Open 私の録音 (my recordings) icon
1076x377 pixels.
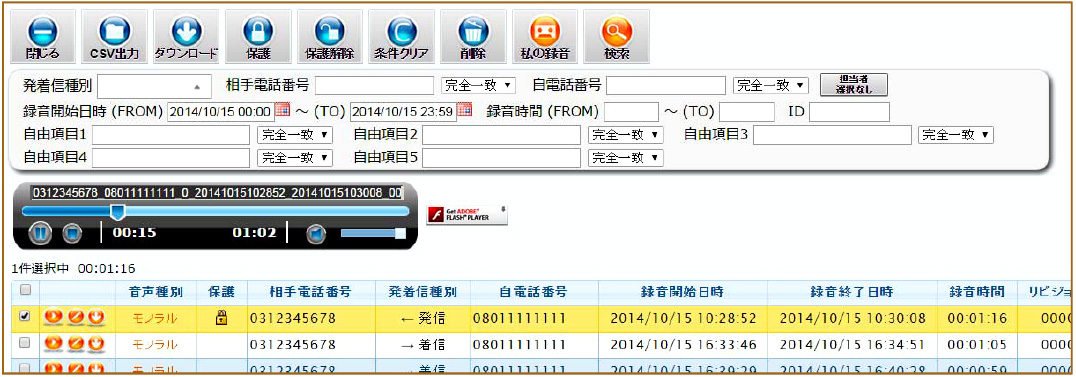point(545,37)
